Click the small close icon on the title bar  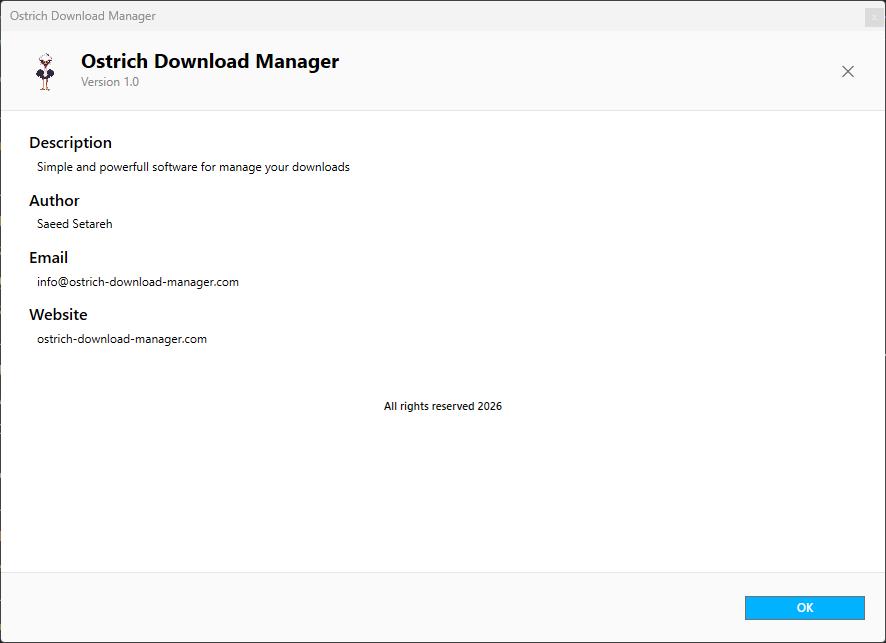pyautogui.click(x=872, y=17)
